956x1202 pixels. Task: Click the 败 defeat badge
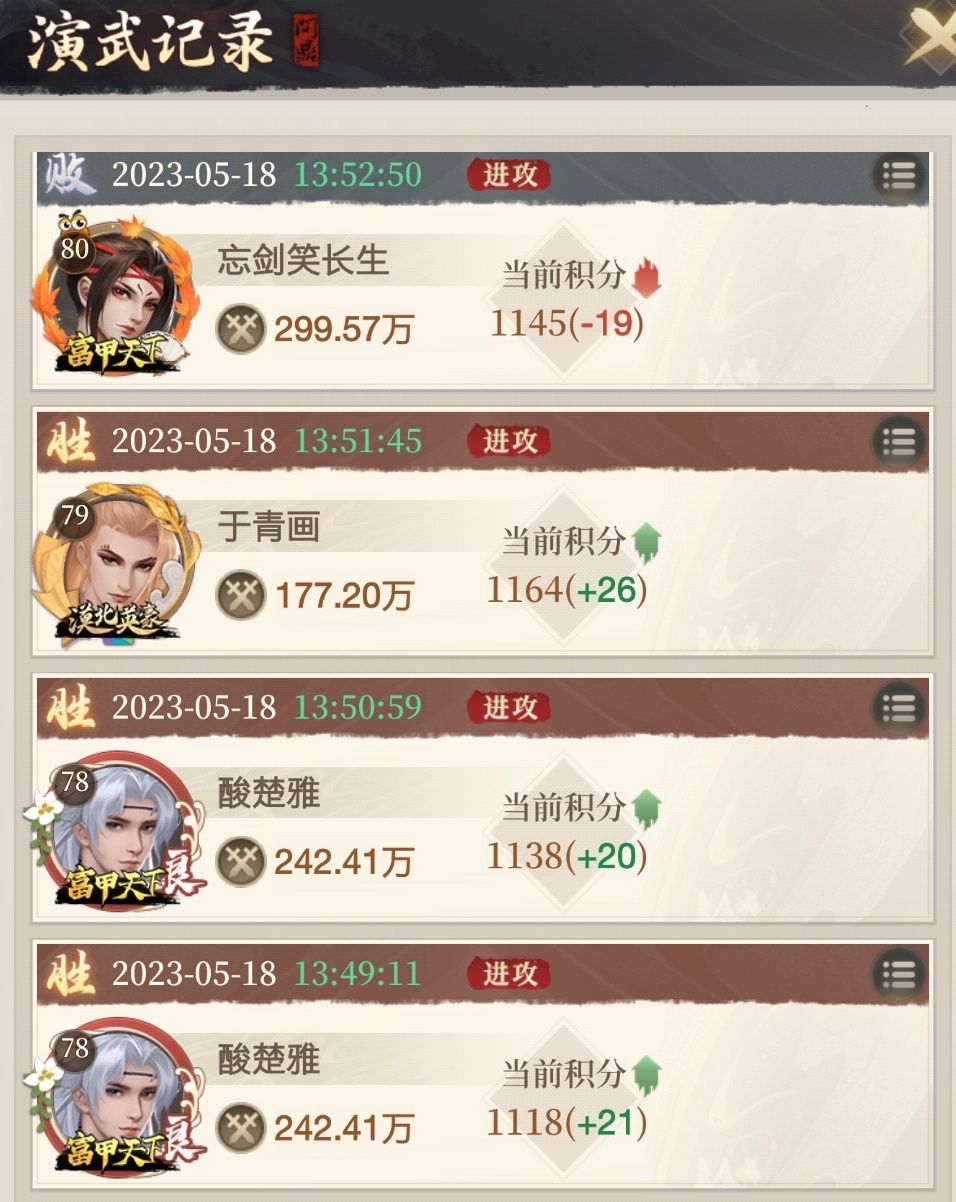click(67, 177)
